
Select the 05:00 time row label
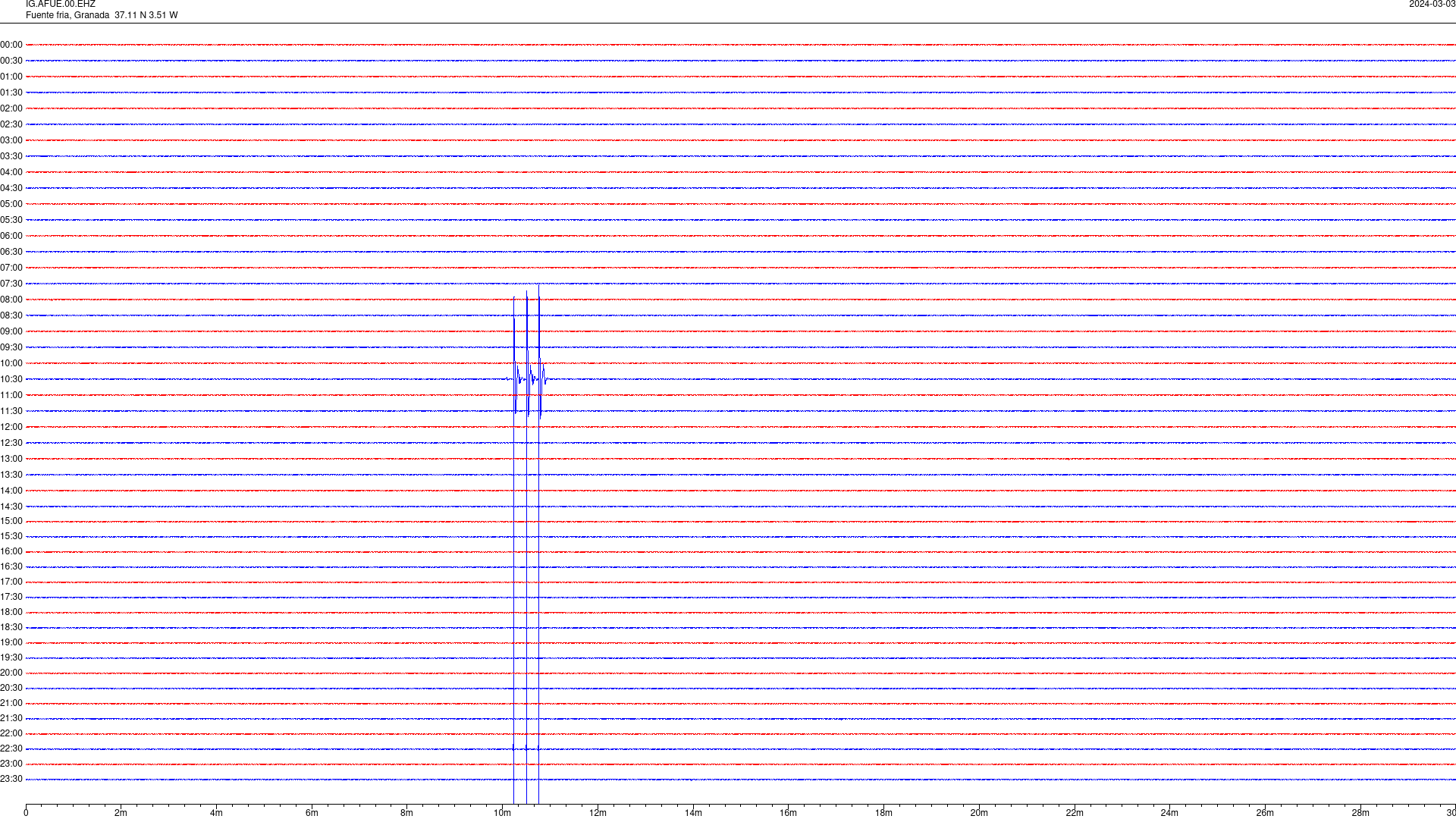click(11, 204)
